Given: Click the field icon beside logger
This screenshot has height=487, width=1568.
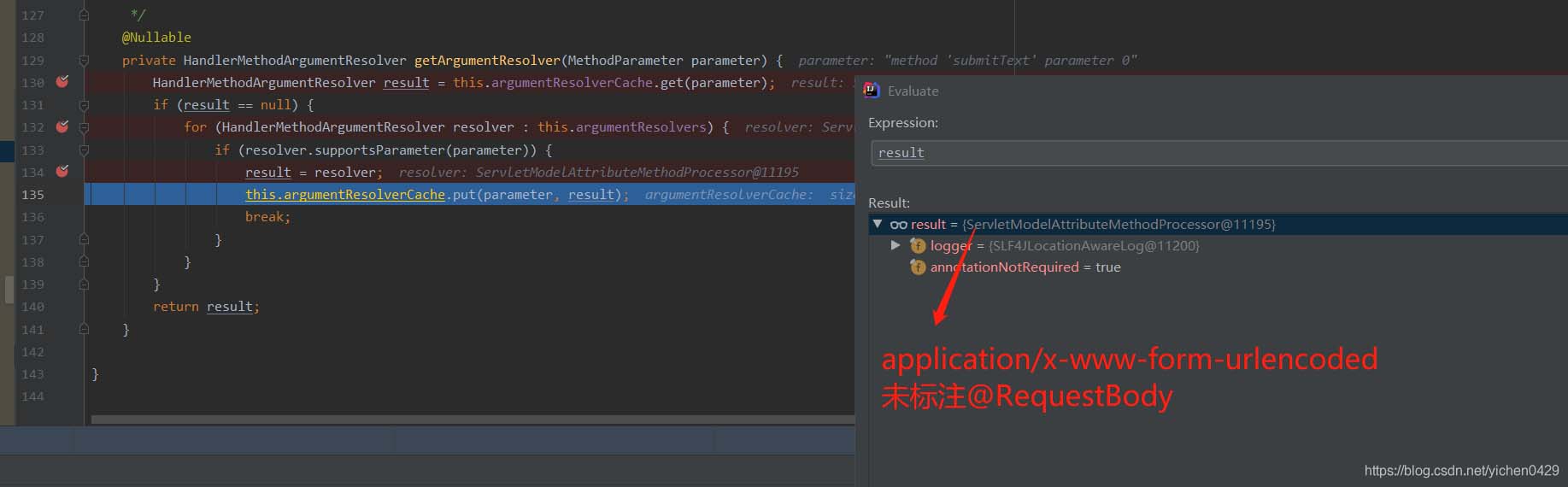Looking at the screenshot, I should [918, 246].
